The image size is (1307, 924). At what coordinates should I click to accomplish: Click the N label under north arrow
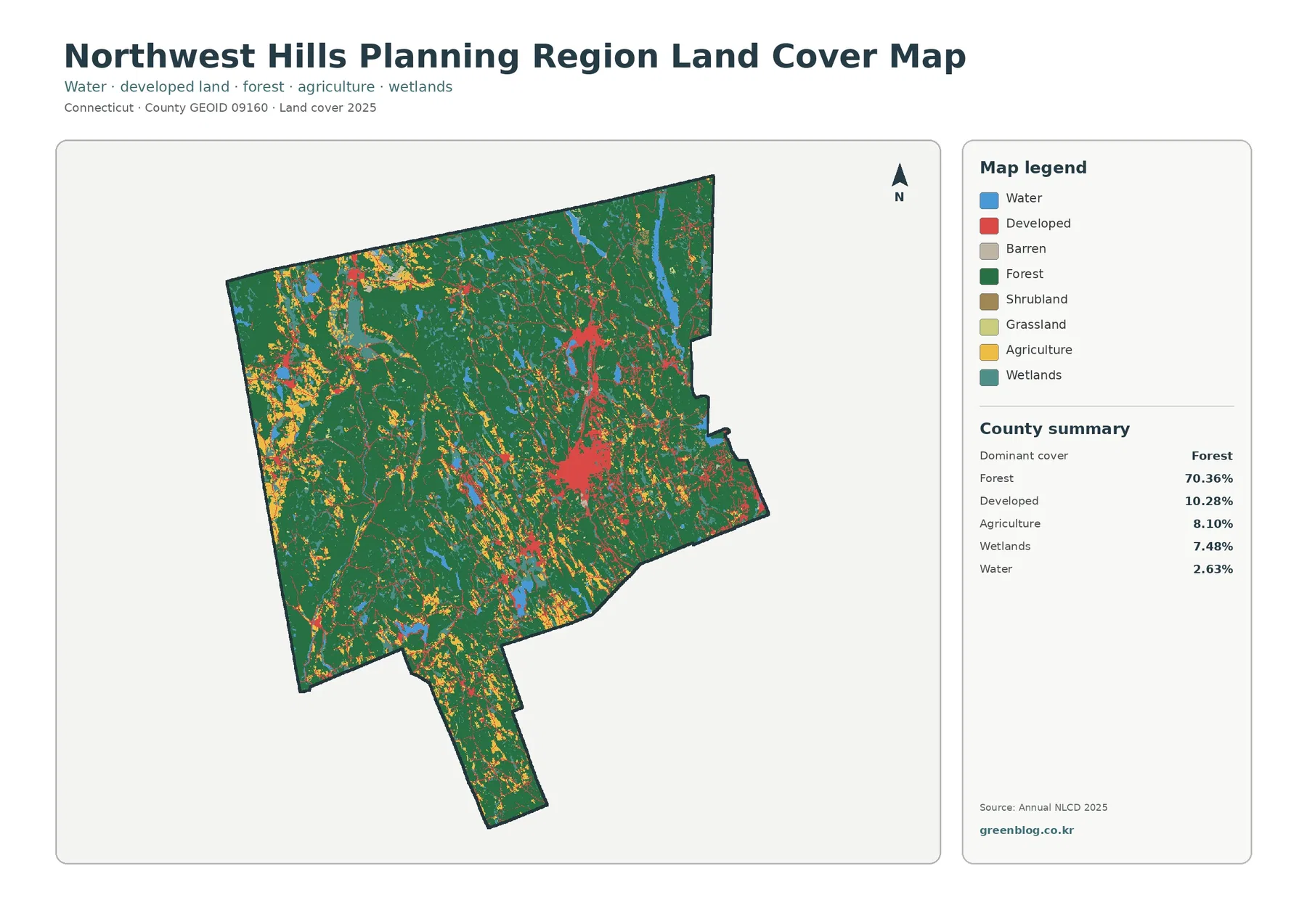(x=899, y=197)
